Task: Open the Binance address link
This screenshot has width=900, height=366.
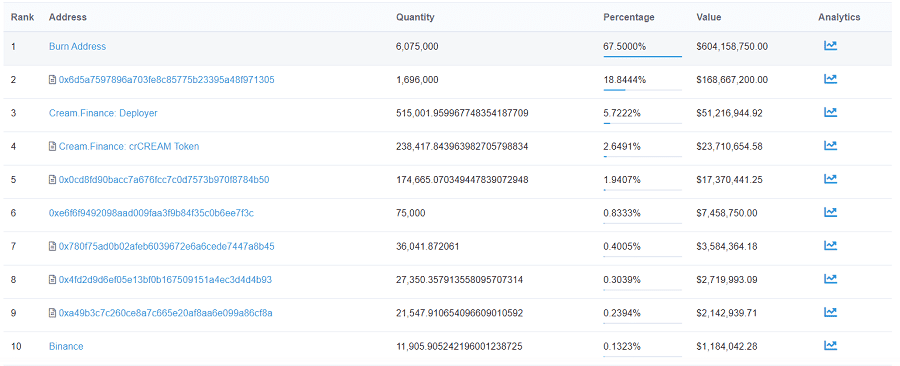Action: (x=66, y=346)
